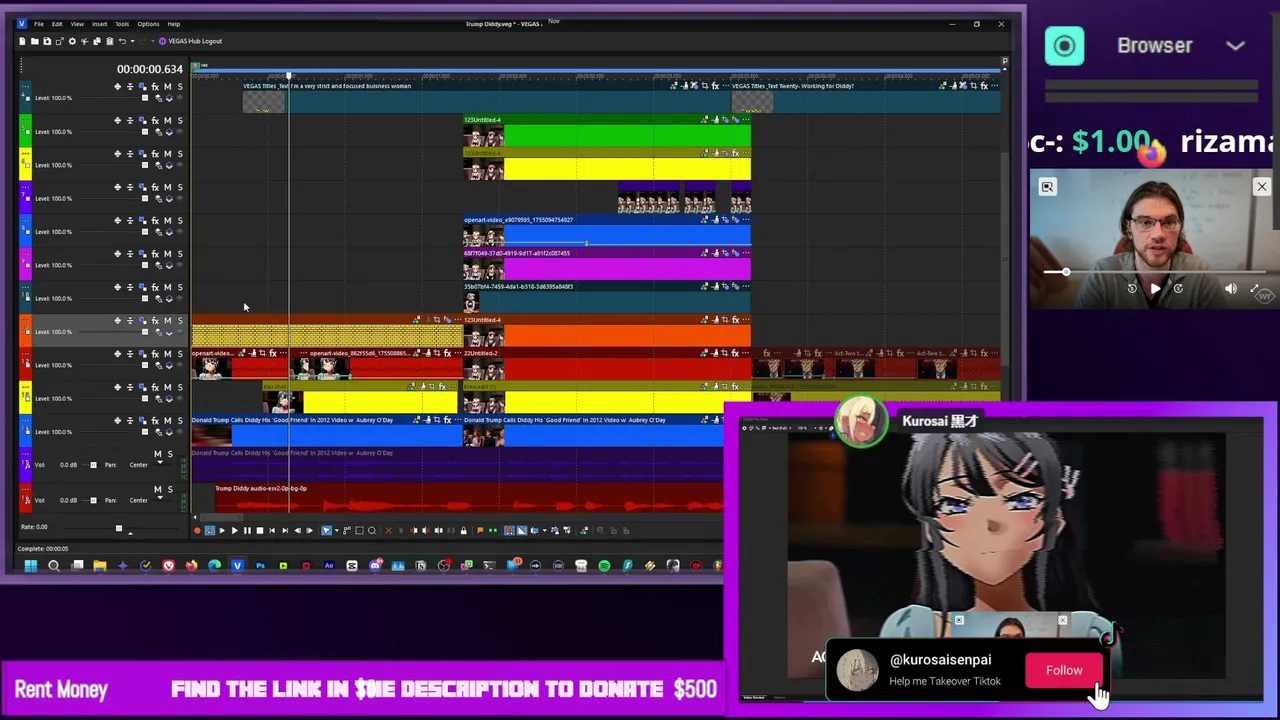Open project Properties gear icon
The height and width of the screenshot is (720, 1280).
[x=72, y=41]
